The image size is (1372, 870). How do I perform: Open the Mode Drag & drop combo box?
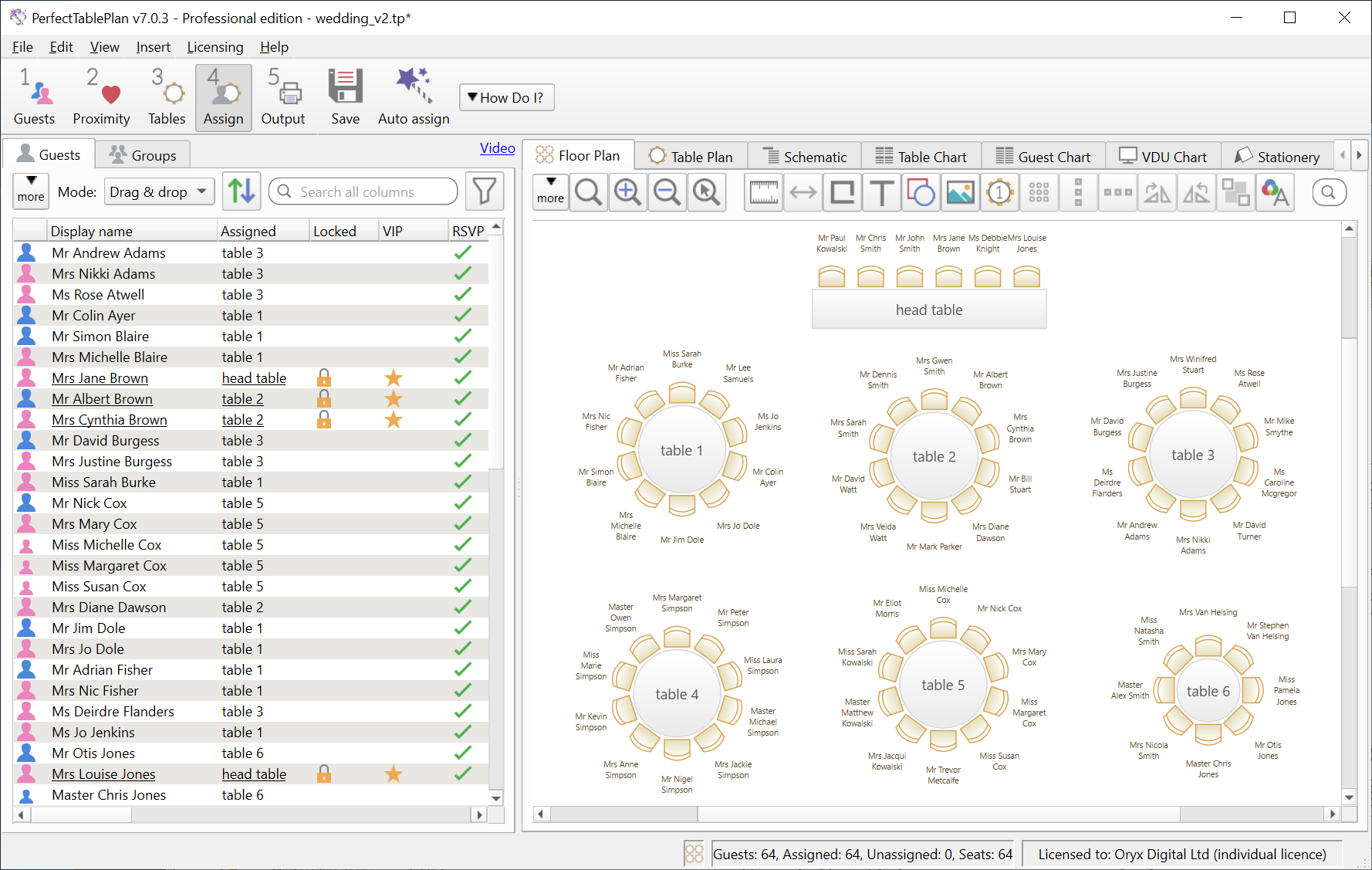pyautogui.click(x=159, y=191)
